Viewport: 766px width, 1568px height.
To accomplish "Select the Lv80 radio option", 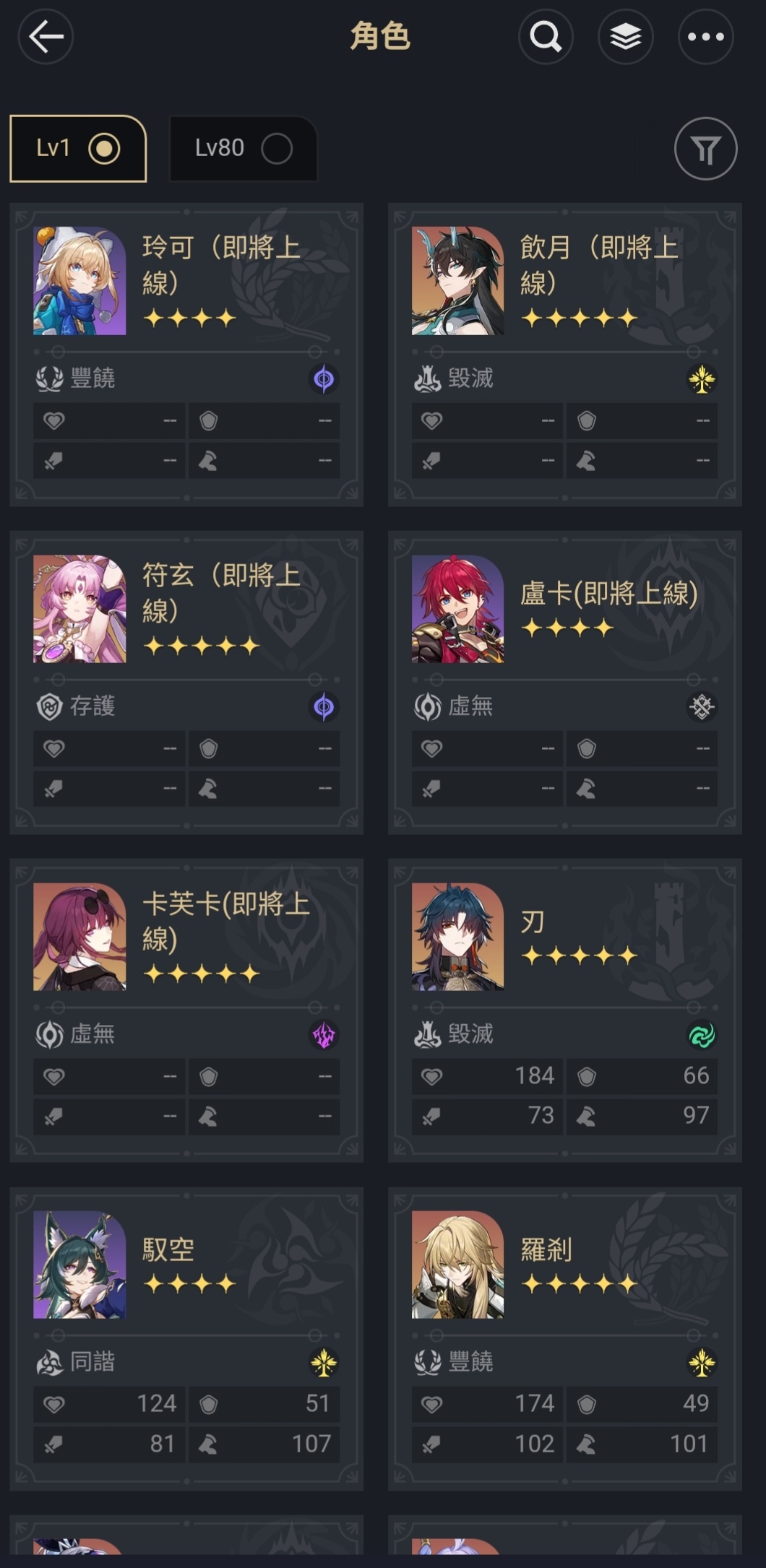I will pos(244,149).
